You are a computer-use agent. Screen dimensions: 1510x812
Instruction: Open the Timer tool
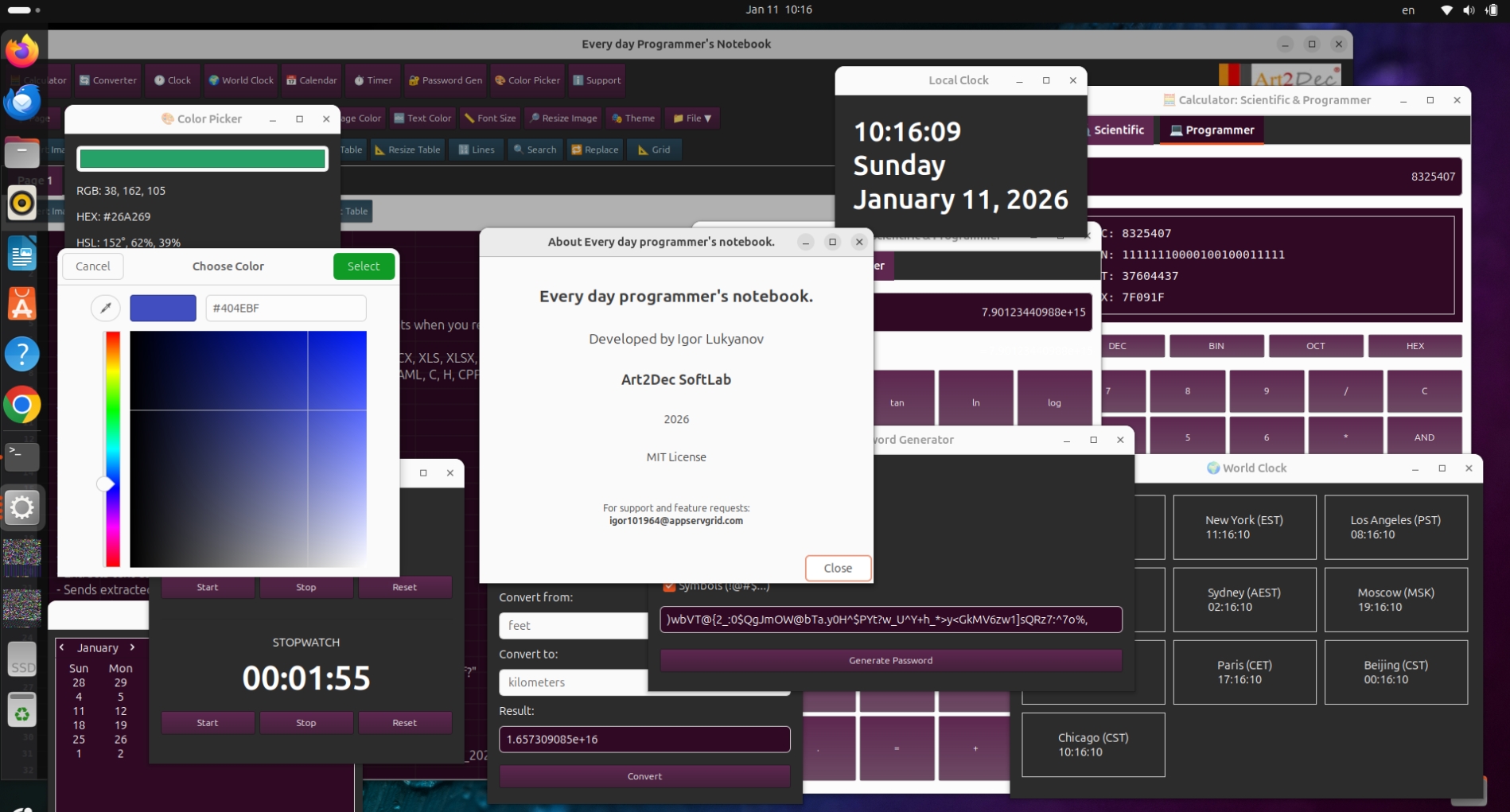tap(372, 80)
